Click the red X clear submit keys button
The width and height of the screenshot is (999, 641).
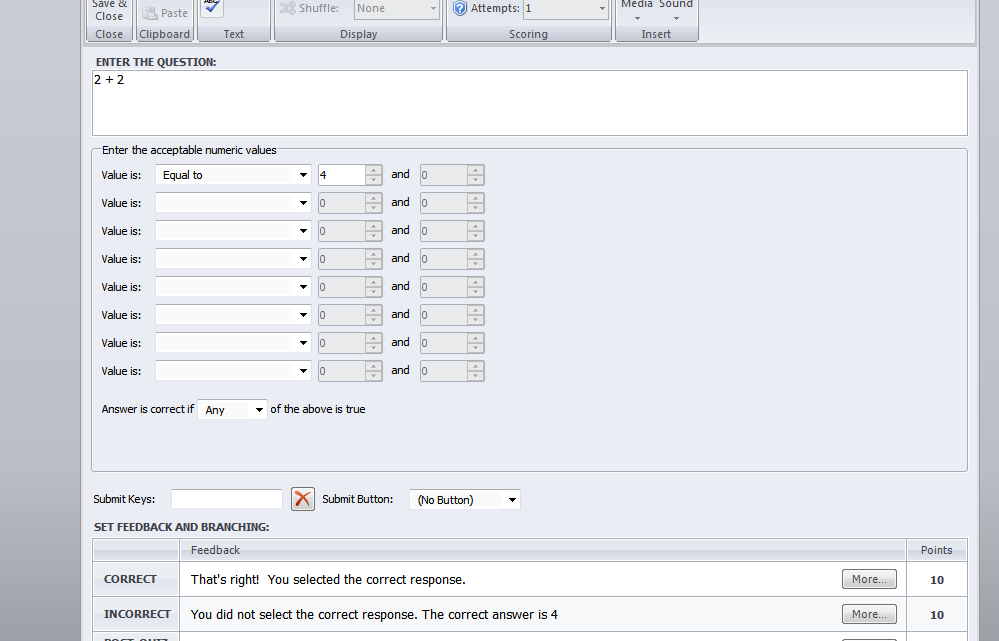[x=303, y=499]
